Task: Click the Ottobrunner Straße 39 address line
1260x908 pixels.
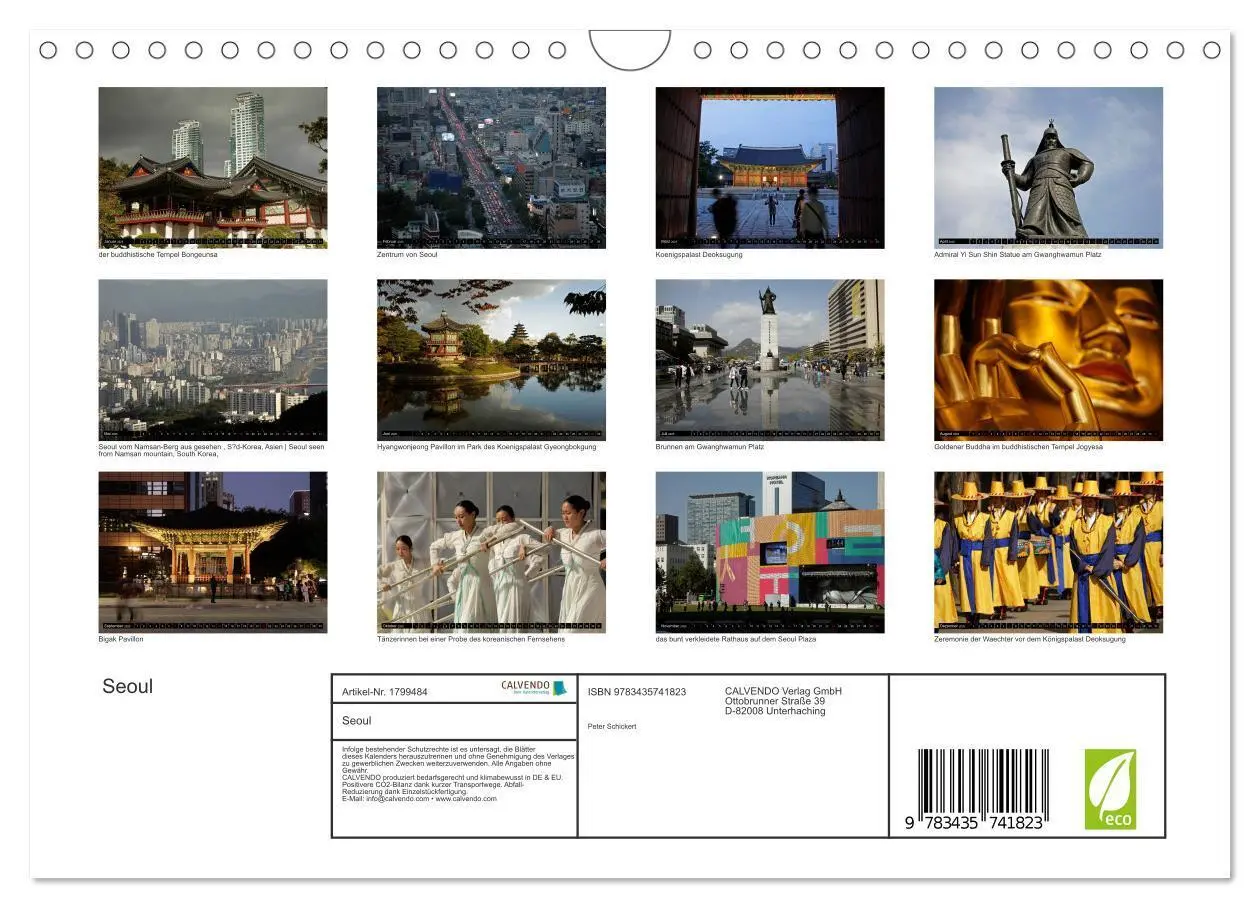Action: (x=775, y=701)
